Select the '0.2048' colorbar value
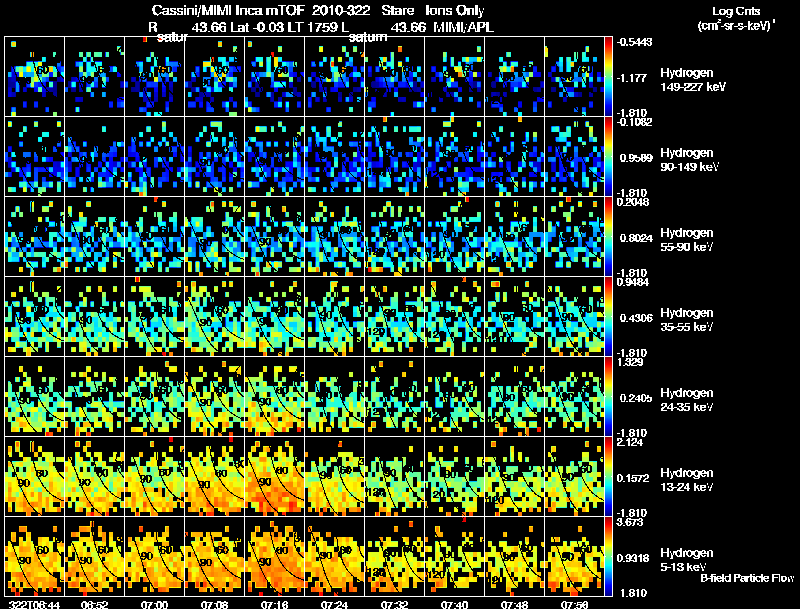800x609 pixels. pyautogui.click(x=633, y=202)
